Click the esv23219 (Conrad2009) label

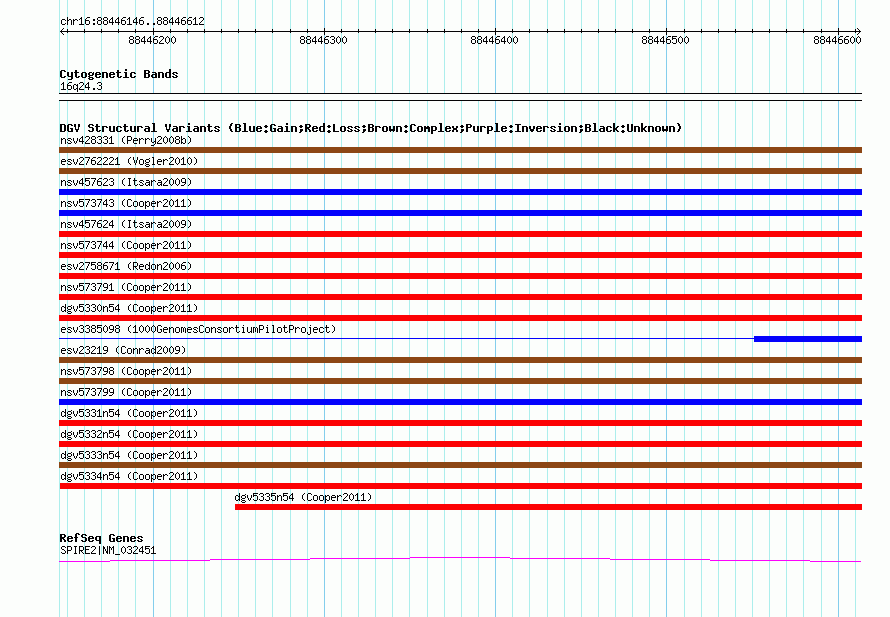123,350
